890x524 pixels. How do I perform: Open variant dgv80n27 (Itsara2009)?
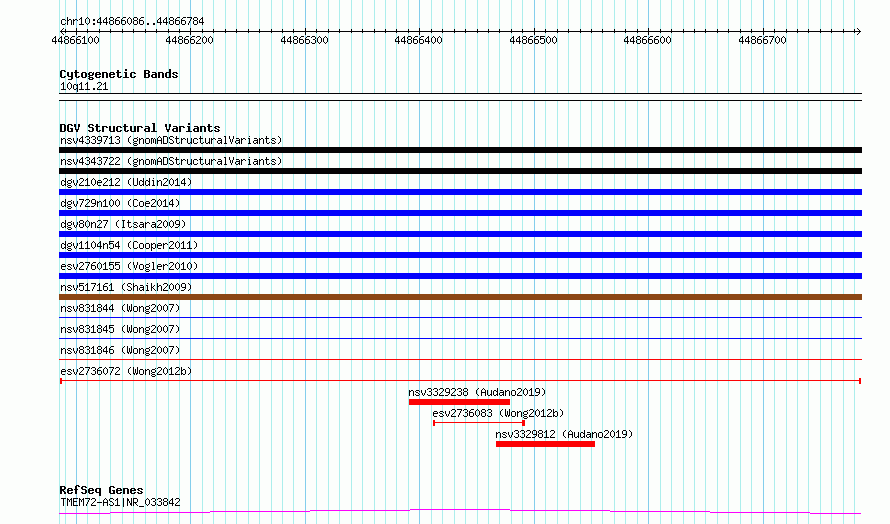123,224
